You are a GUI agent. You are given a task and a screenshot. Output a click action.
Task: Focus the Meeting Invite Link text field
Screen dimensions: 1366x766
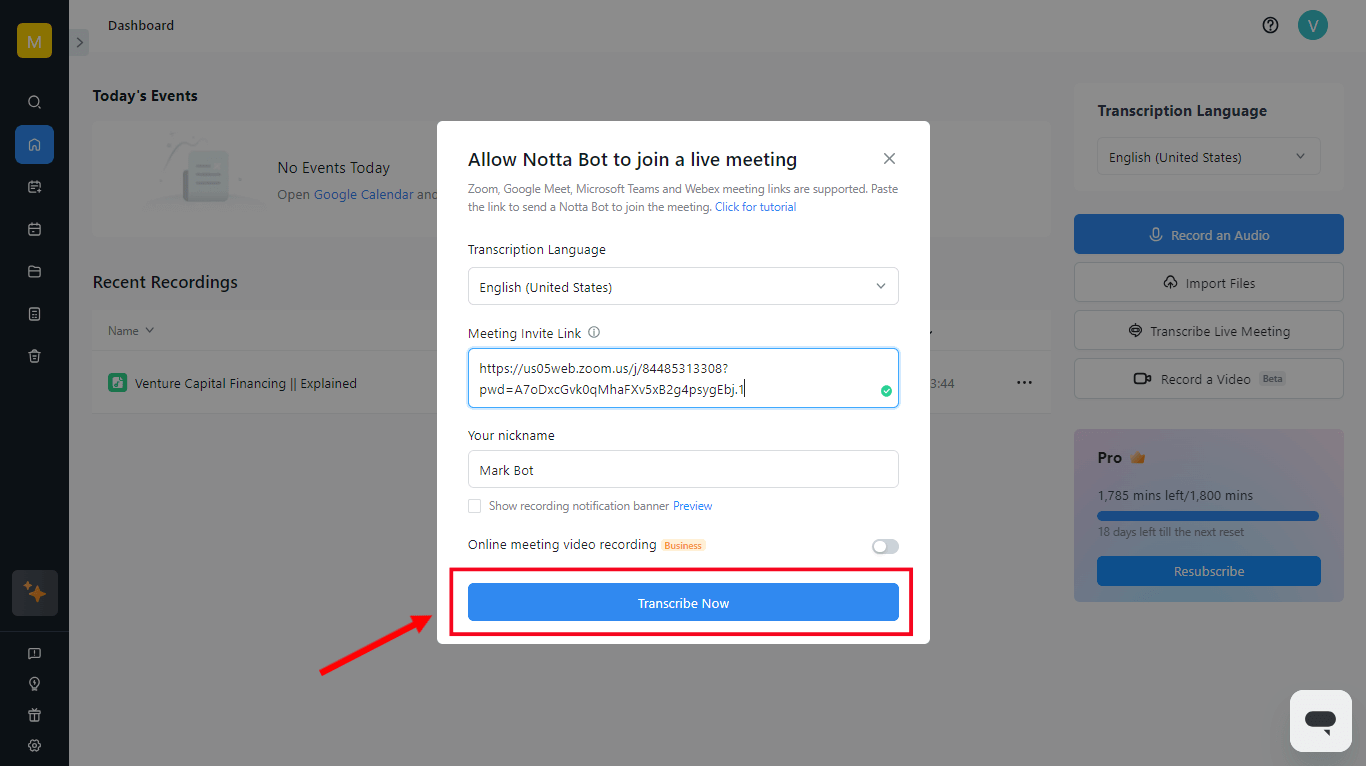[683, 378]
